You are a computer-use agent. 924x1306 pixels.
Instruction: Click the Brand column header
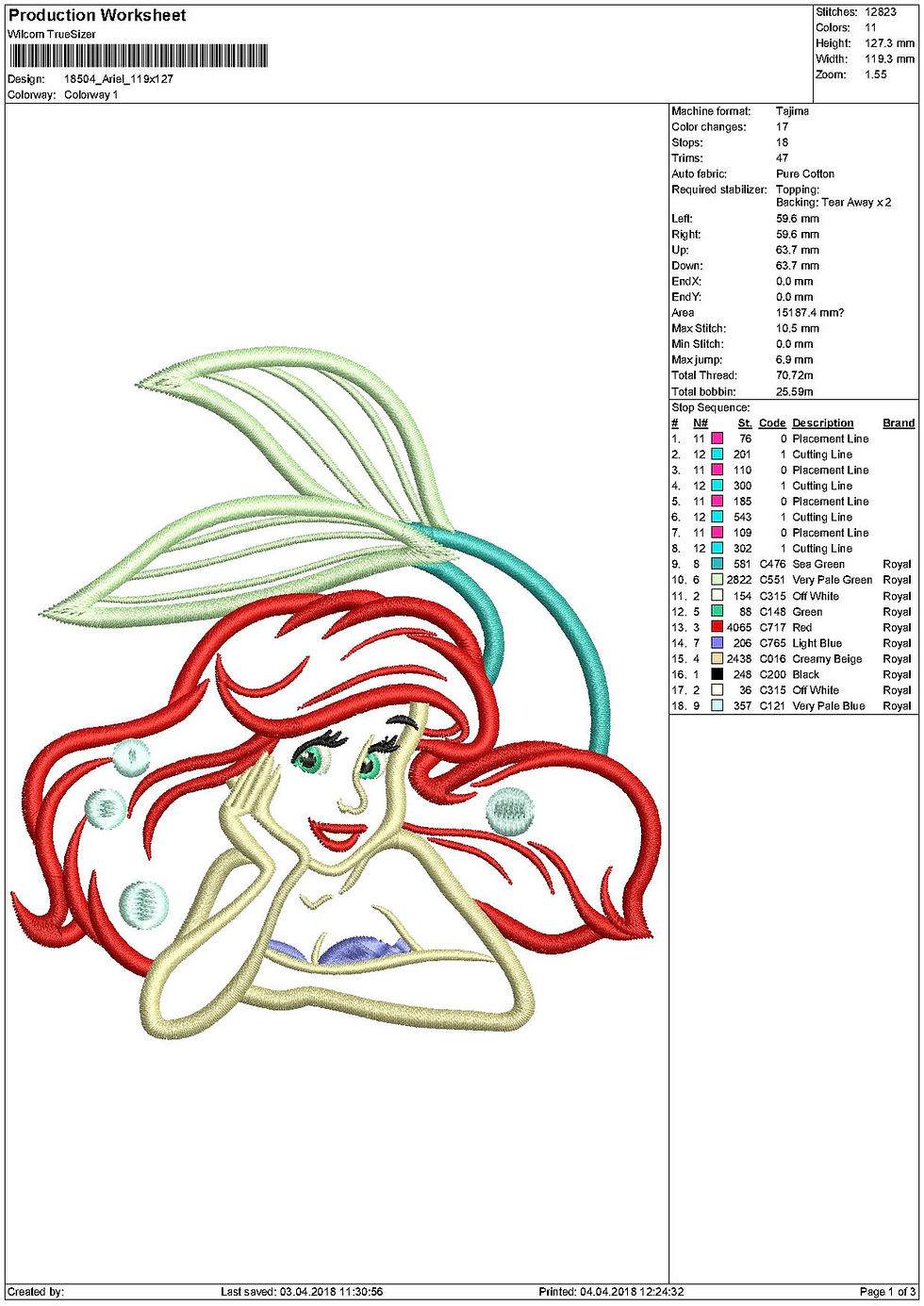pos(899,423)
